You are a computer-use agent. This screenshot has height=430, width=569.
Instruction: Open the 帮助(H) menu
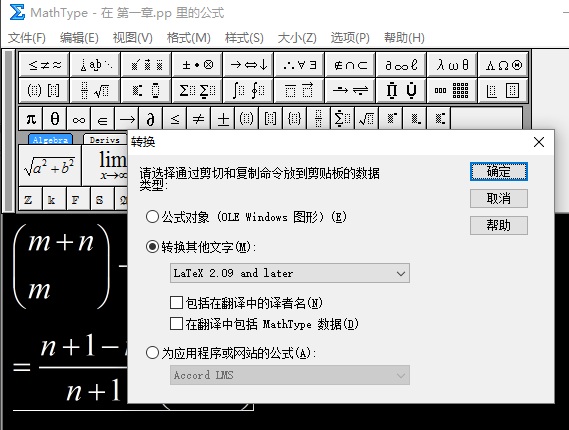click(x=404, y=37)
